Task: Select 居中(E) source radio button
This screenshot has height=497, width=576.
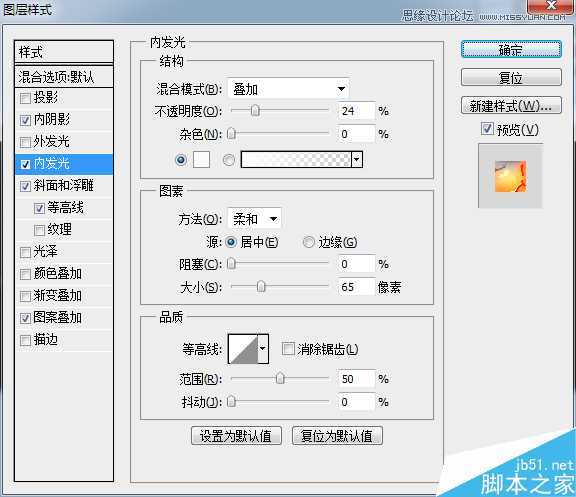Action: pos(231,242)
